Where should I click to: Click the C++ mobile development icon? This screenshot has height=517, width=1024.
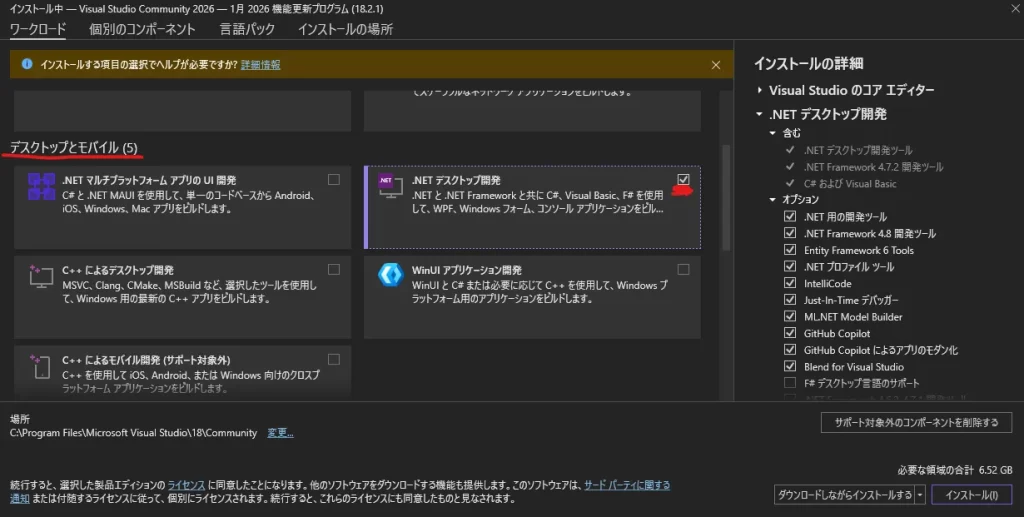click(x=42, y=367)
